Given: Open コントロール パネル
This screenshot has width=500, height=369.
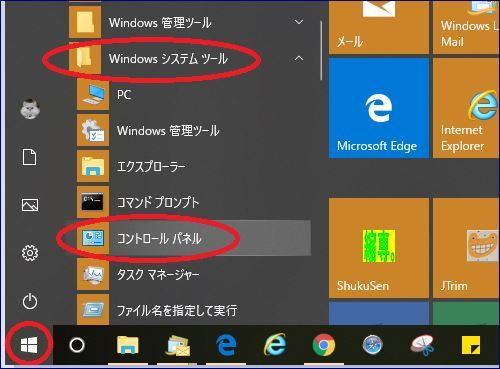Looking at the screenshot, I should pos(193,238).
